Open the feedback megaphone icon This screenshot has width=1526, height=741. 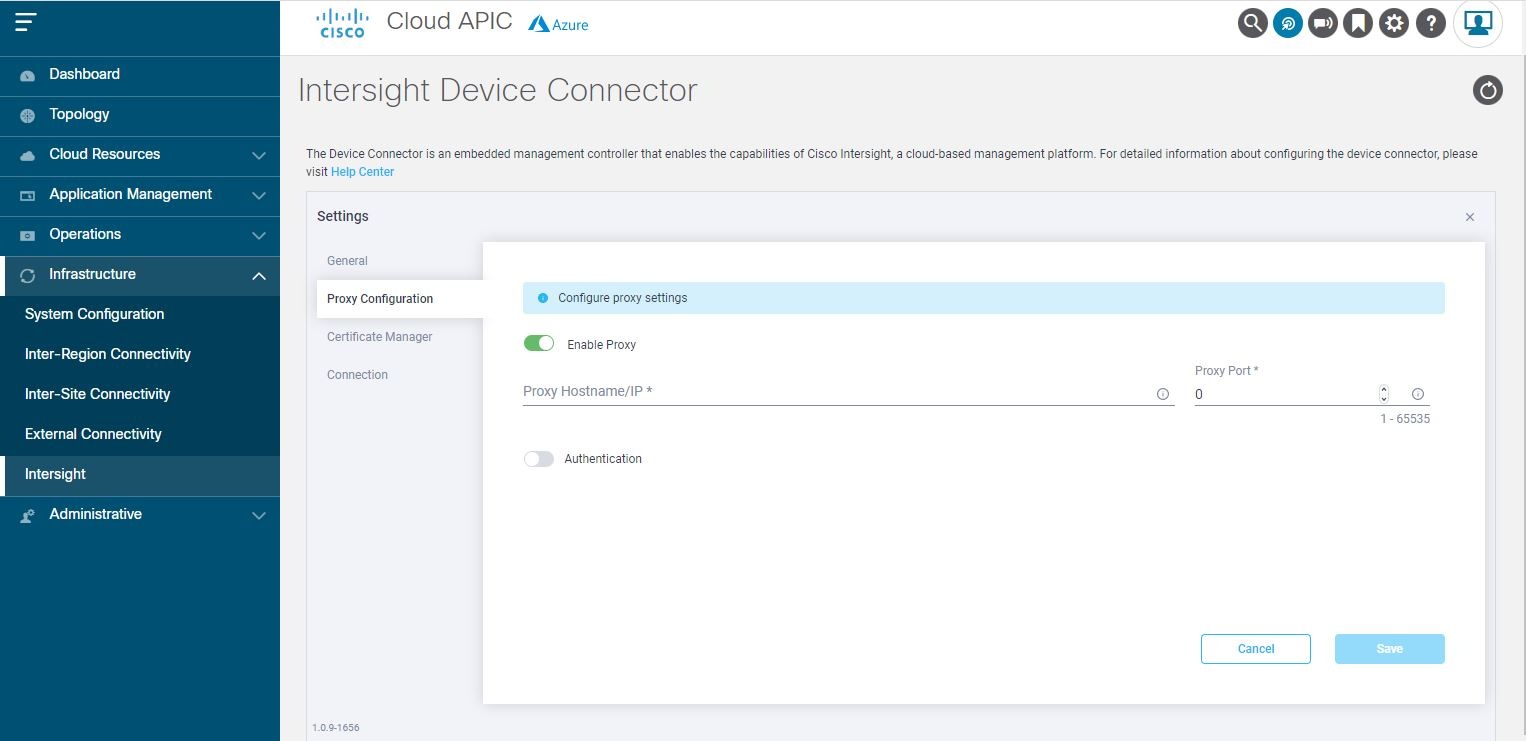click(x=1323, y=23)
